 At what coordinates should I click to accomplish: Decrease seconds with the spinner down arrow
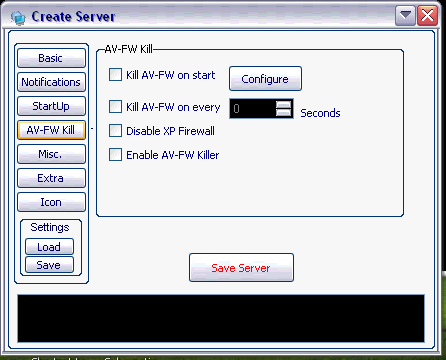(284, 113)
